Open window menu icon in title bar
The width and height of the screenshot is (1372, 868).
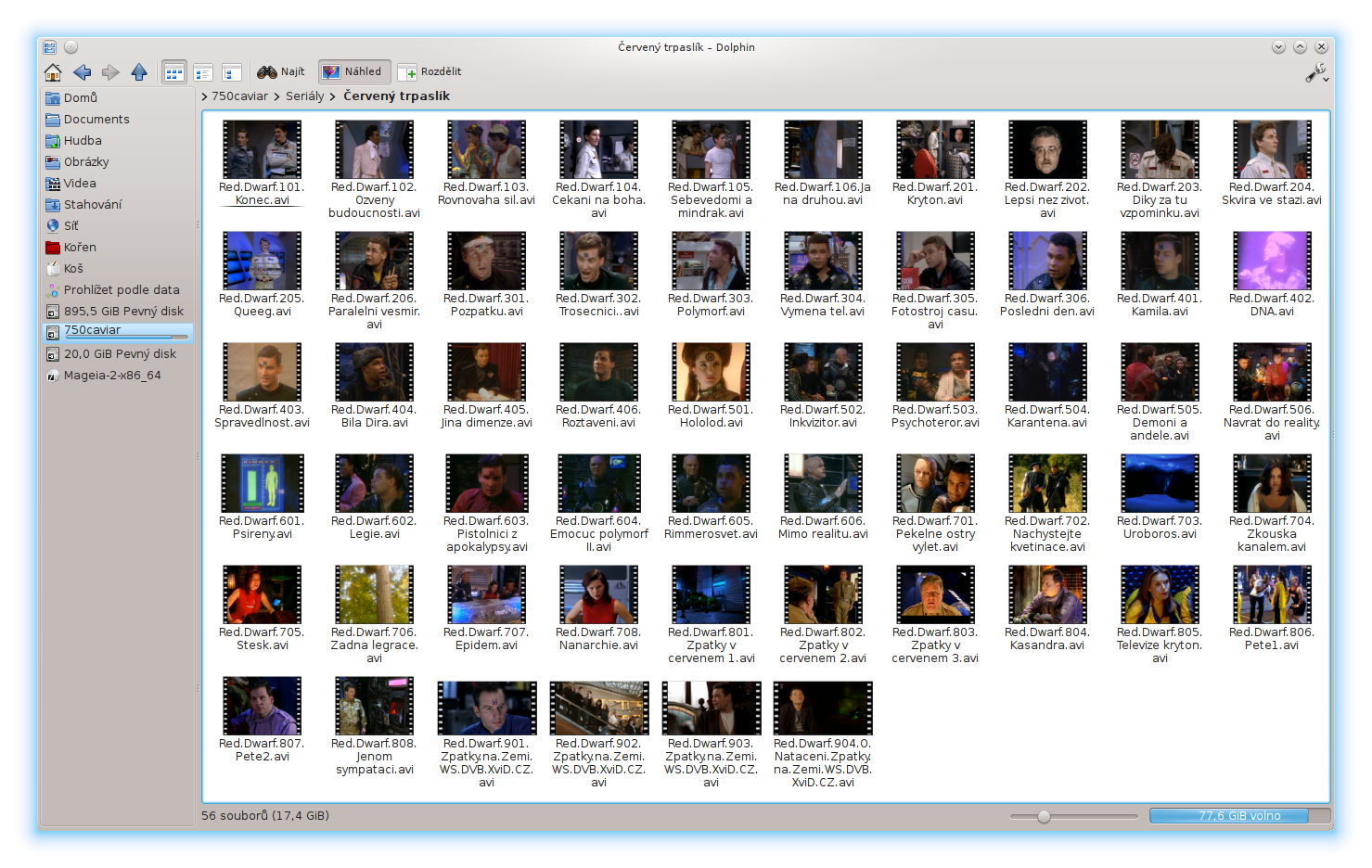pyautogui.click(x=50, y=47)
